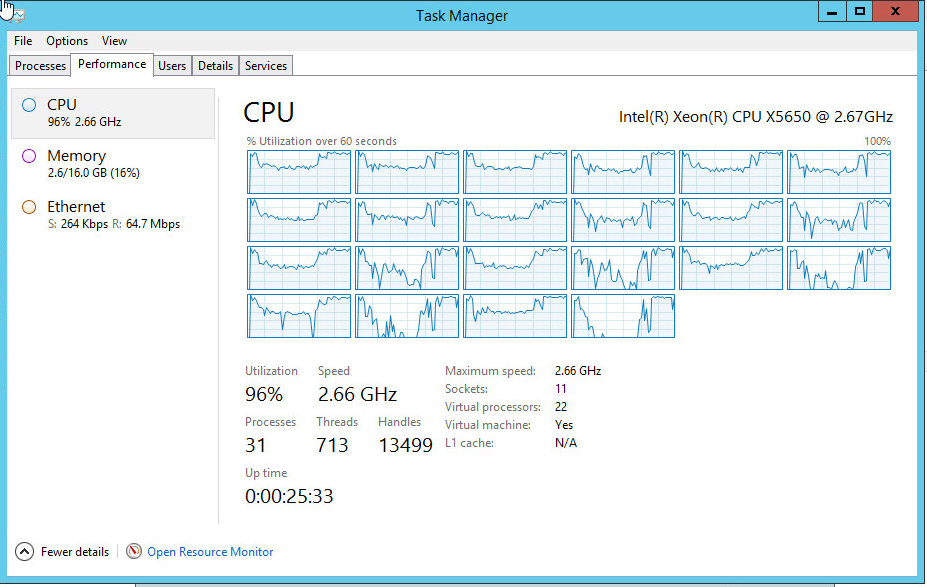The width and height of the screenshot is (927, 587).
Task: Click the CPU blue circle icon
Action: pos(28,105)
